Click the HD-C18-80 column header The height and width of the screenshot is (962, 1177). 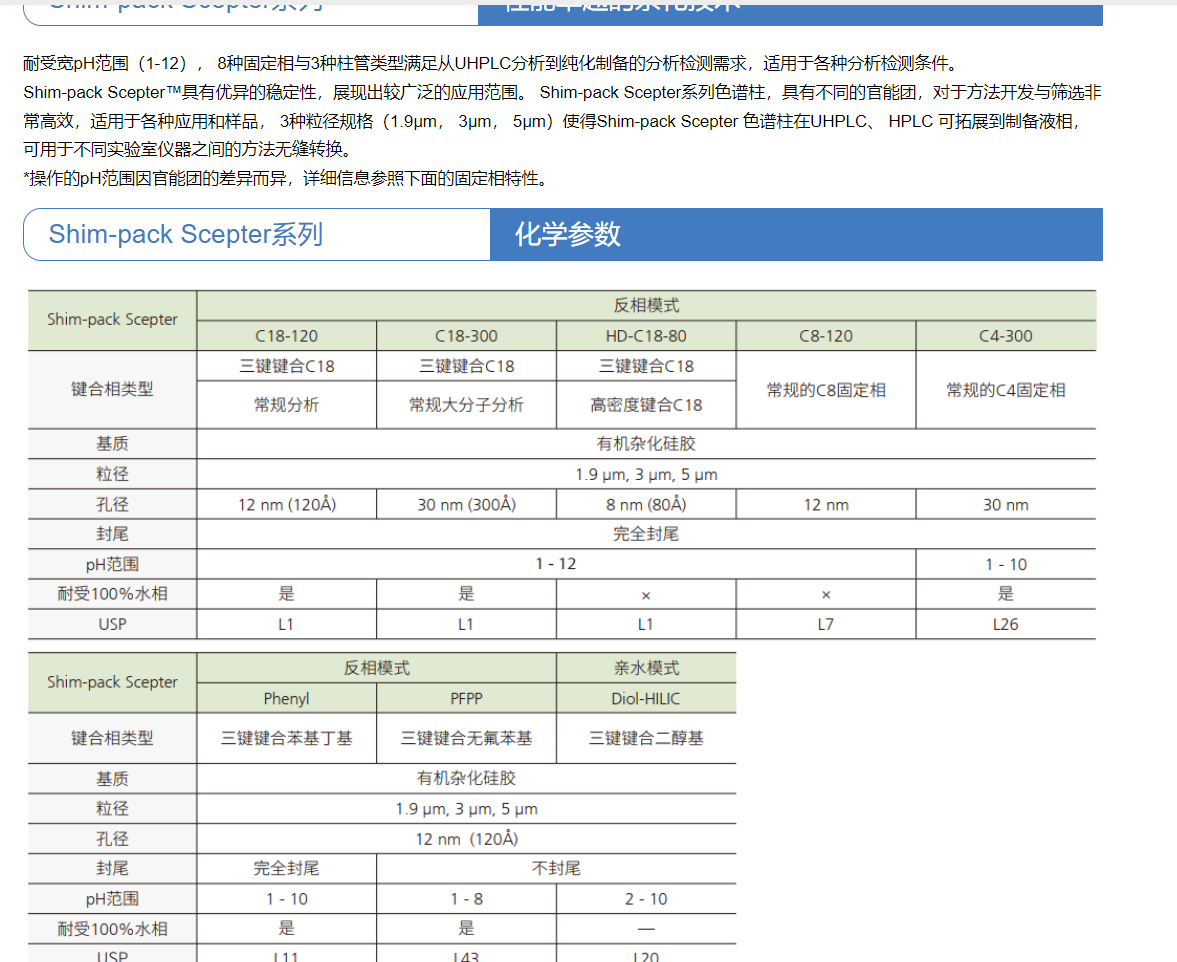pos(646,336)
